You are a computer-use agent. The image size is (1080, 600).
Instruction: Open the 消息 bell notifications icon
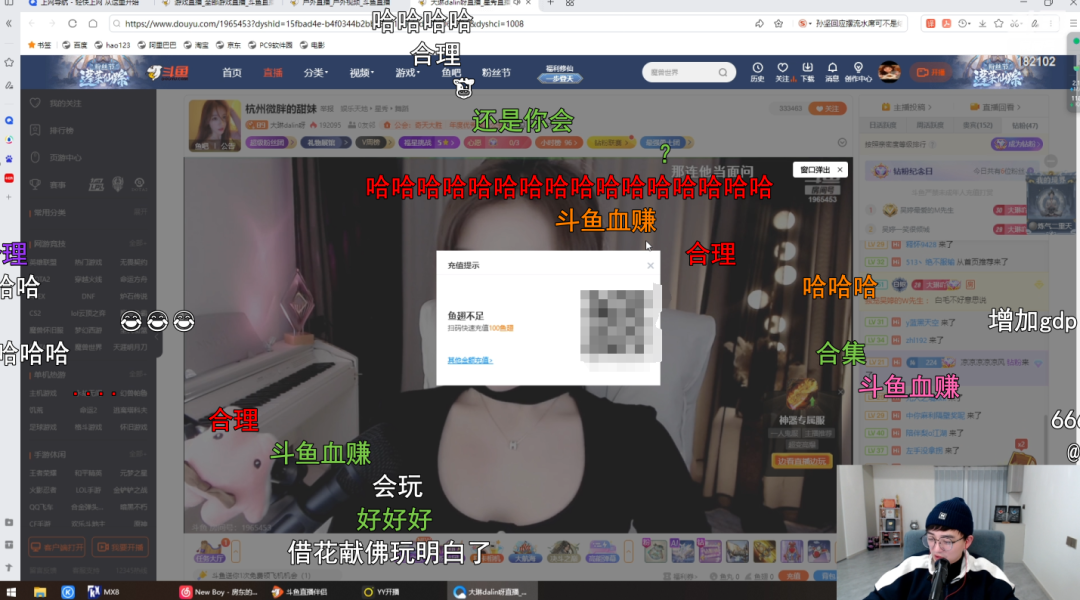click(832, 72)
